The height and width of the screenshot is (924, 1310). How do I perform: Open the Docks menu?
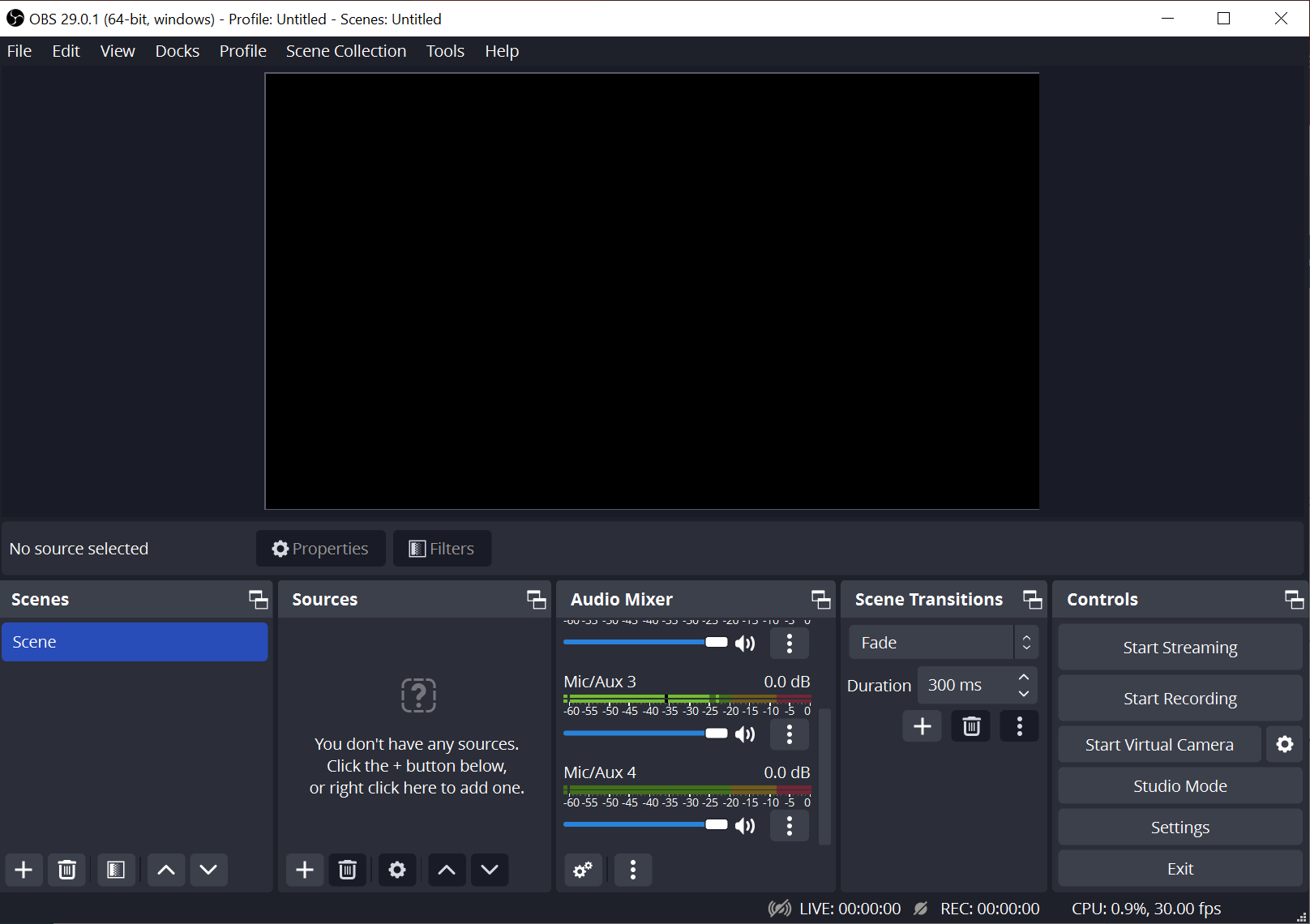(x=178, y=51)
